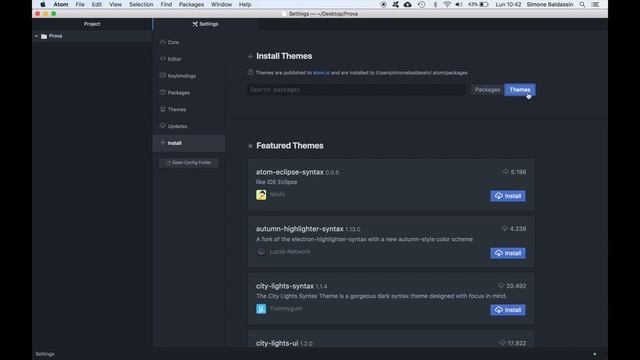
Task: Click the Yummygum author avatar
Action: pyautogui.click(x=261, y=309)
